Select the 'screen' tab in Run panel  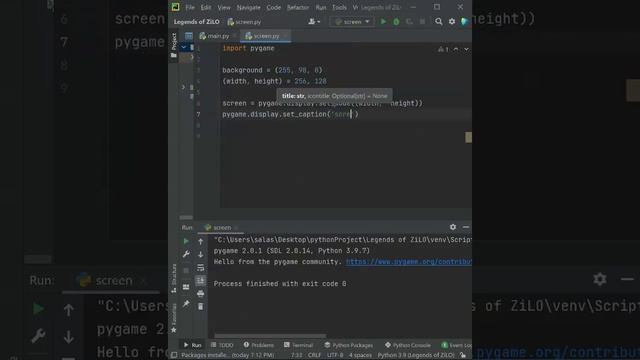click(x=221, y=227)
